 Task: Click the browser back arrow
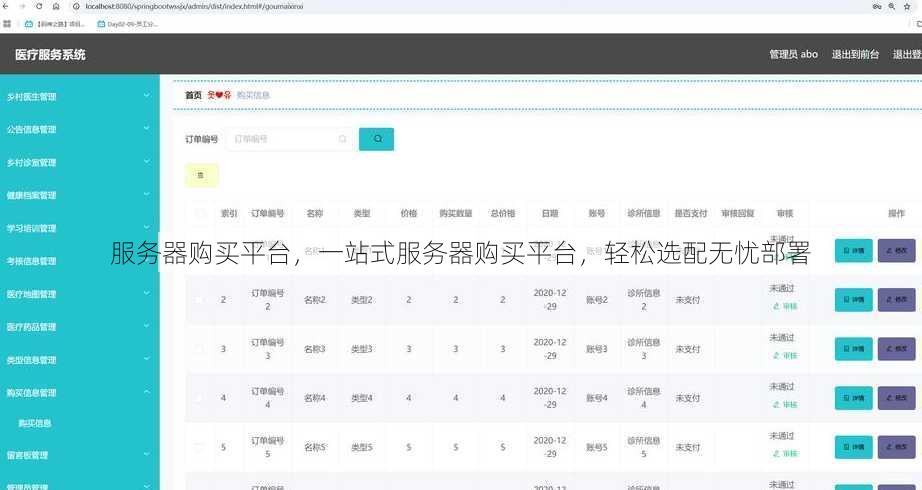click(7, 6)
